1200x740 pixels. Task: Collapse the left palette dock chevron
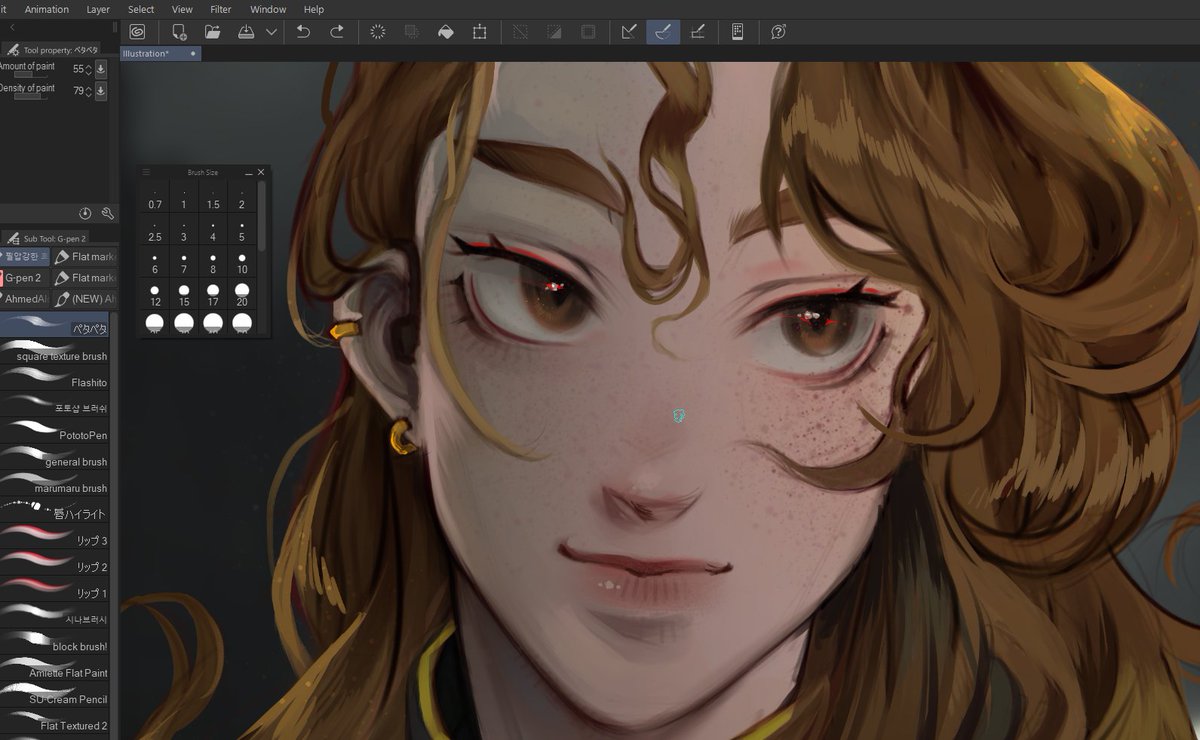12,27
